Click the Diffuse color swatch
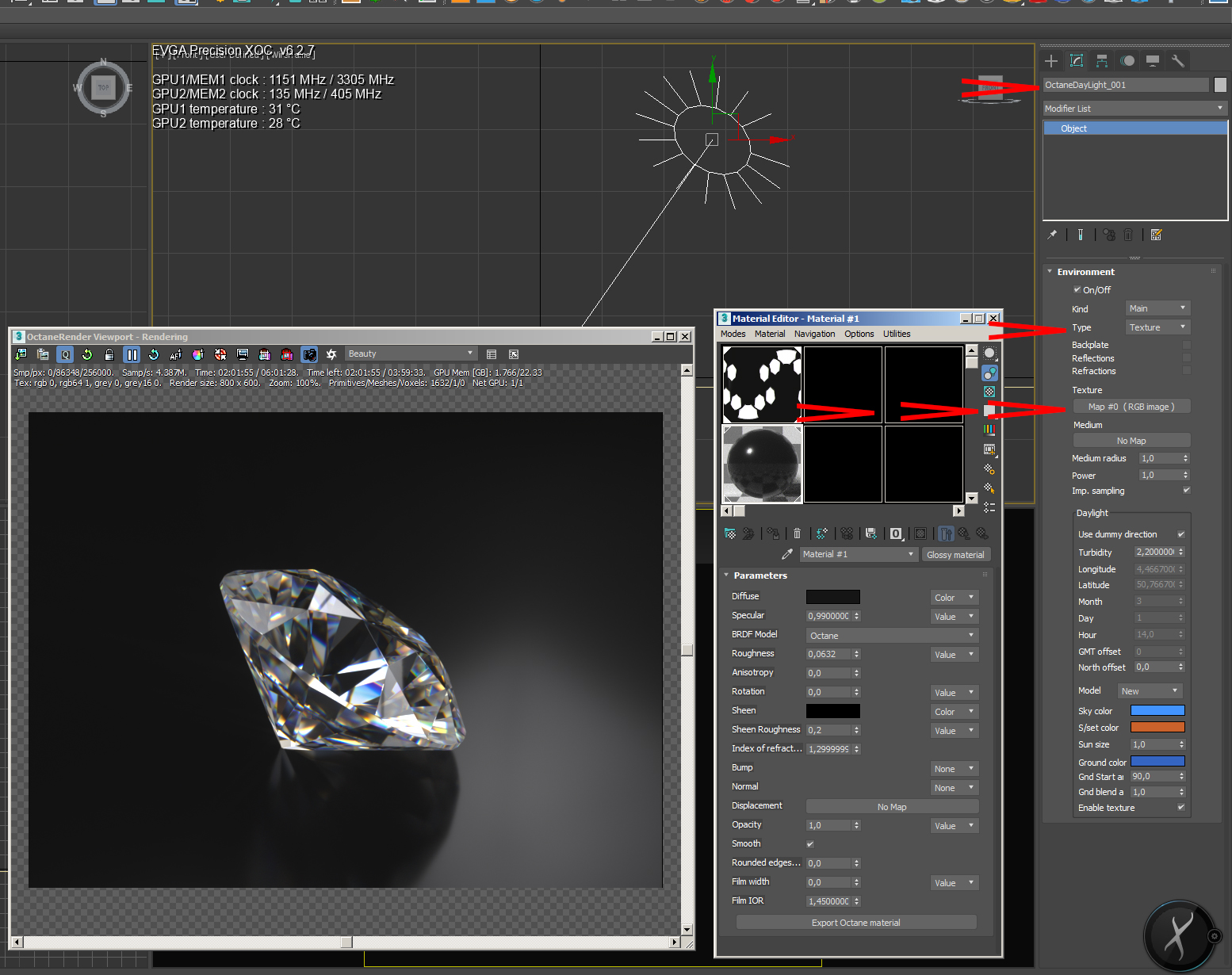 pos(833,597)
